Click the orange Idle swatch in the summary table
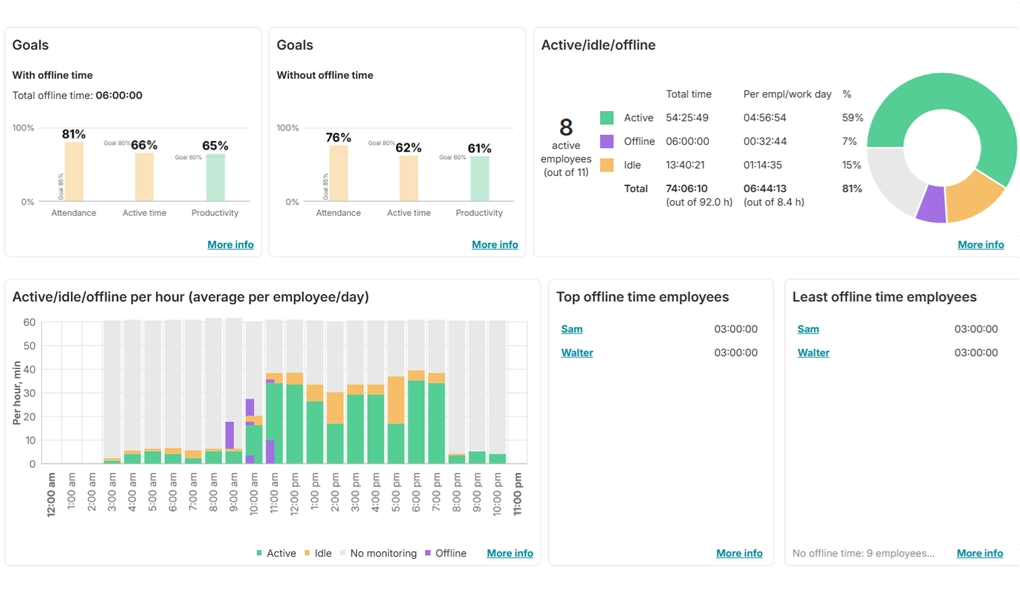This screenshot has height=600, width=1020. click(606, 165)
